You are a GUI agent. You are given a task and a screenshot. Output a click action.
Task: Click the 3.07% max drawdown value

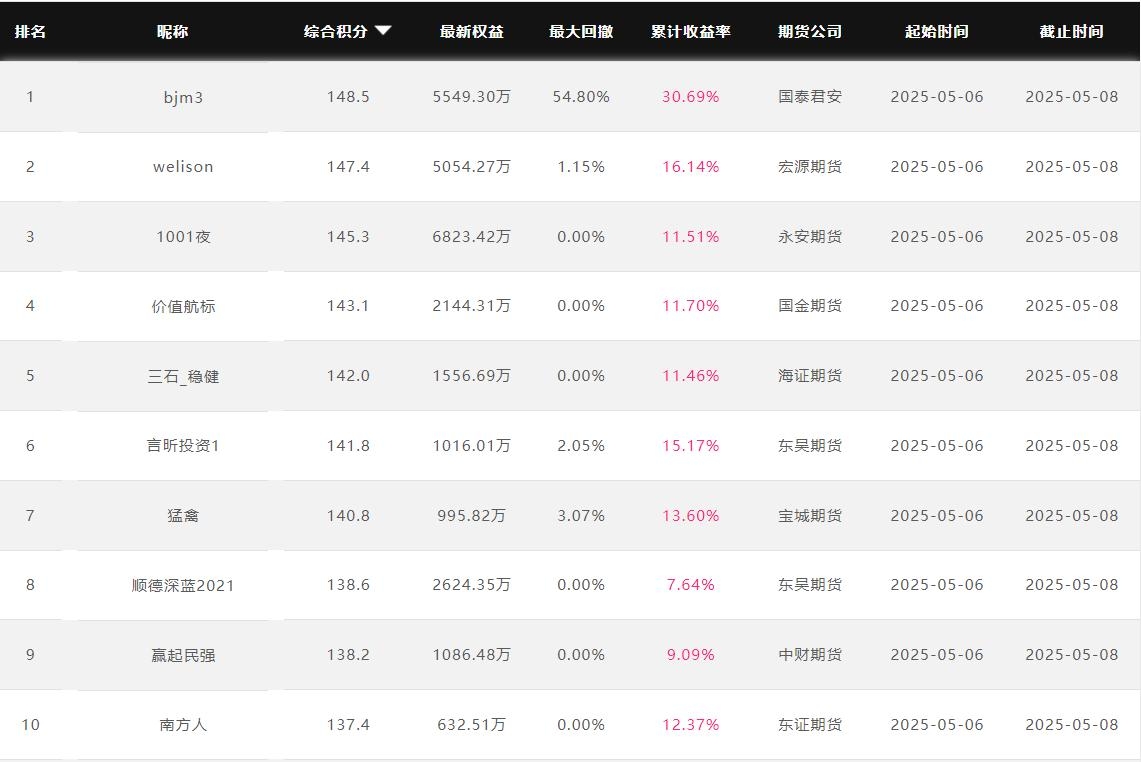[581, 515]
